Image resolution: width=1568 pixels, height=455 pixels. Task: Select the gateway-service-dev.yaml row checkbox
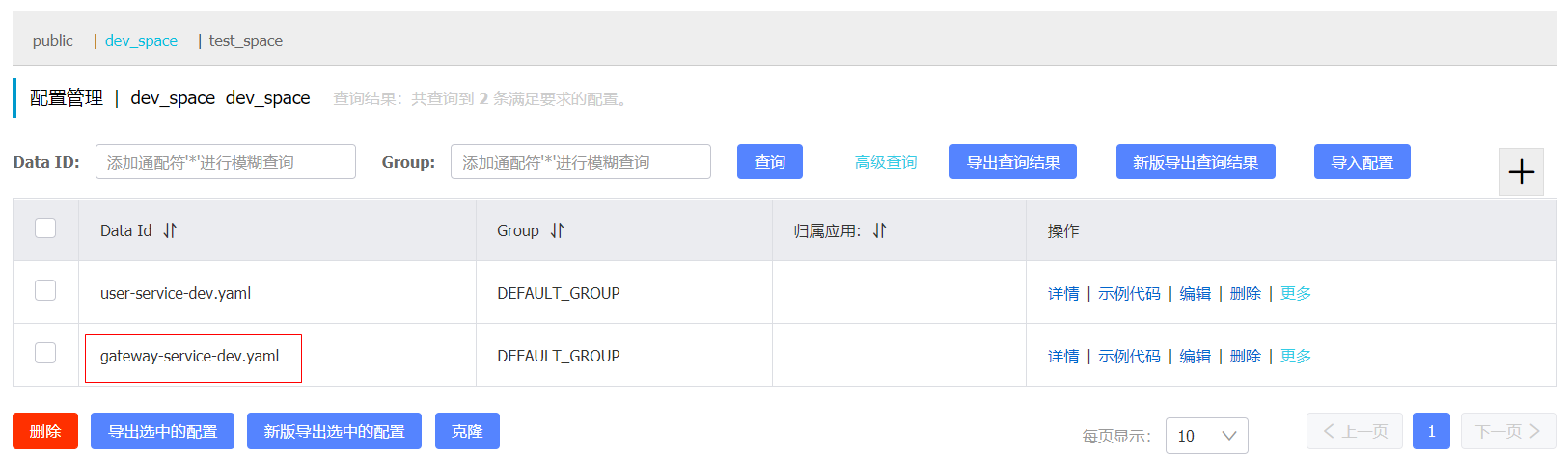click(x=45, y=353)
